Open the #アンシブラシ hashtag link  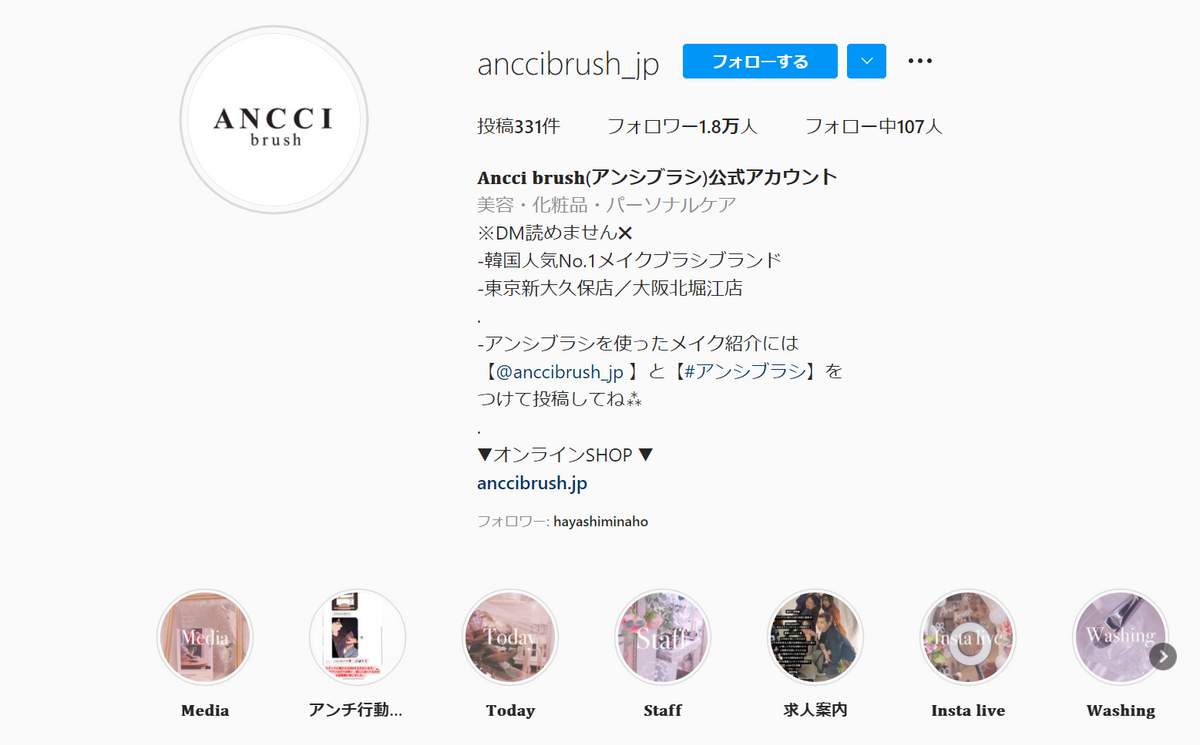pyautogui.click(x=741, y=372)
